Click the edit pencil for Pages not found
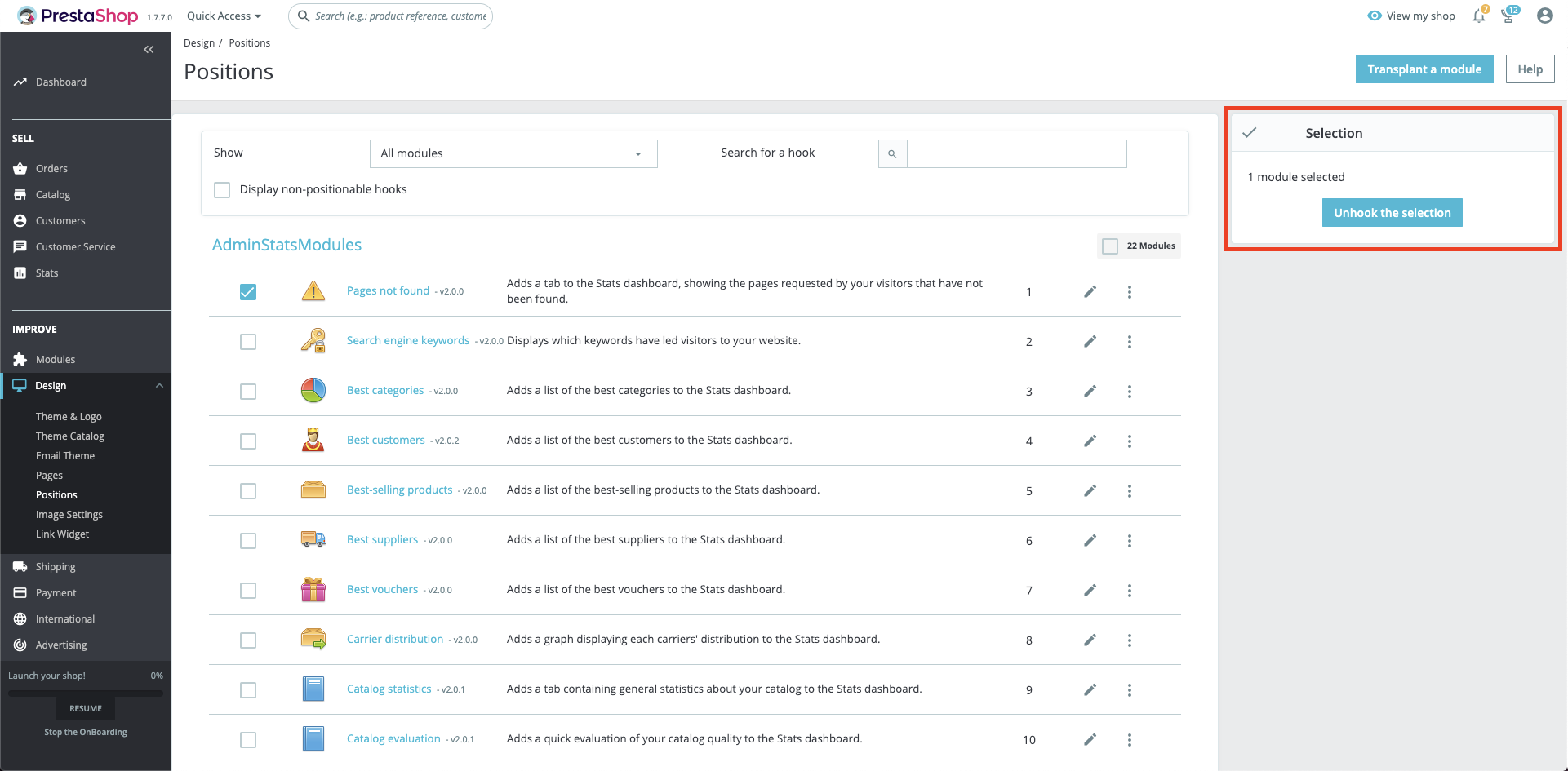The height and width of the screenshot is (771, 1568). tap(1090, 291)
